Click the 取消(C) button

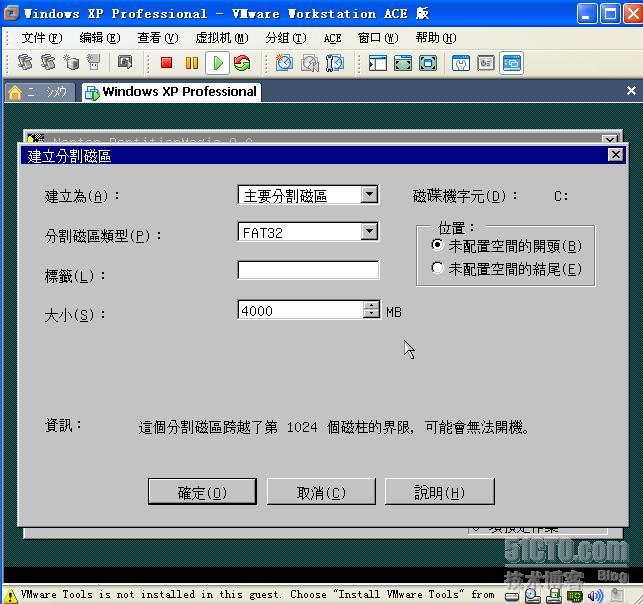coord(321,492)
